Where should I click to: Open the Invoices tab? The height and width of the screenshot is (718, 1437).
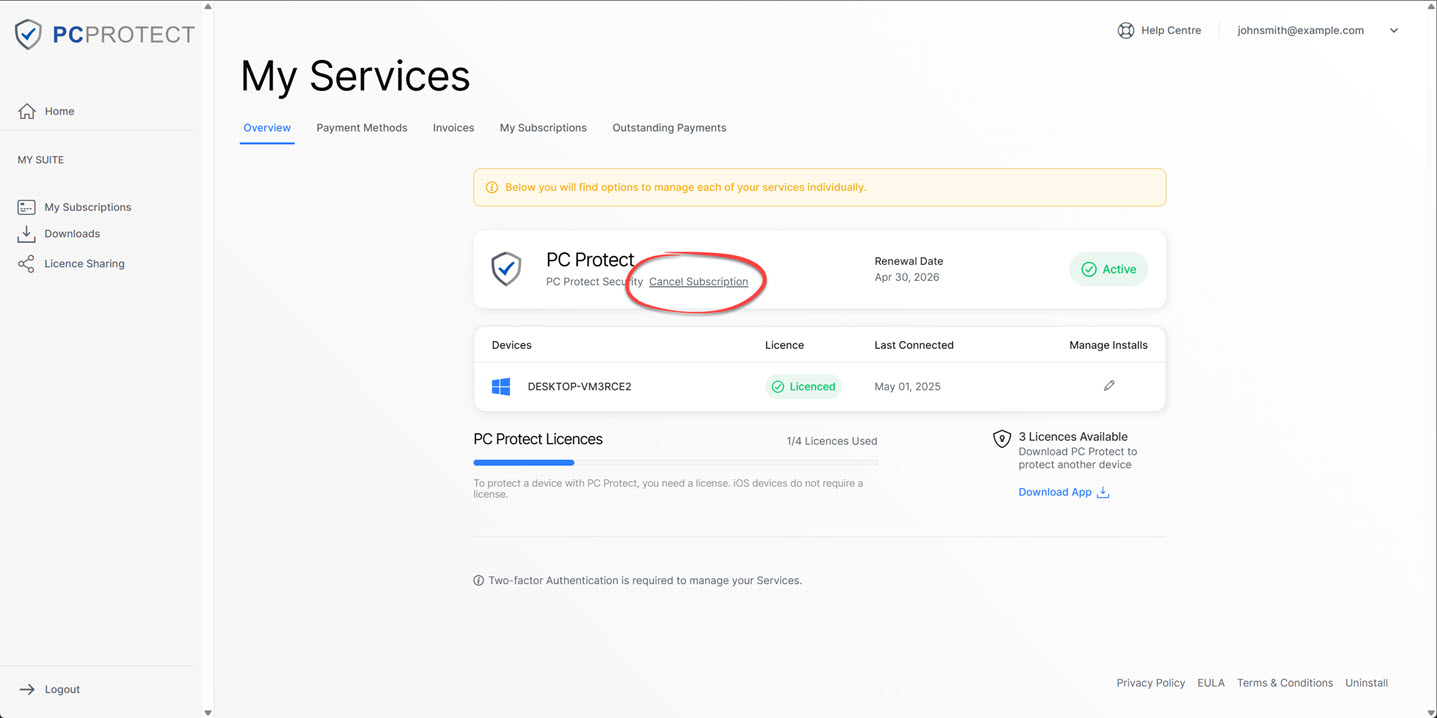[453, 128]
